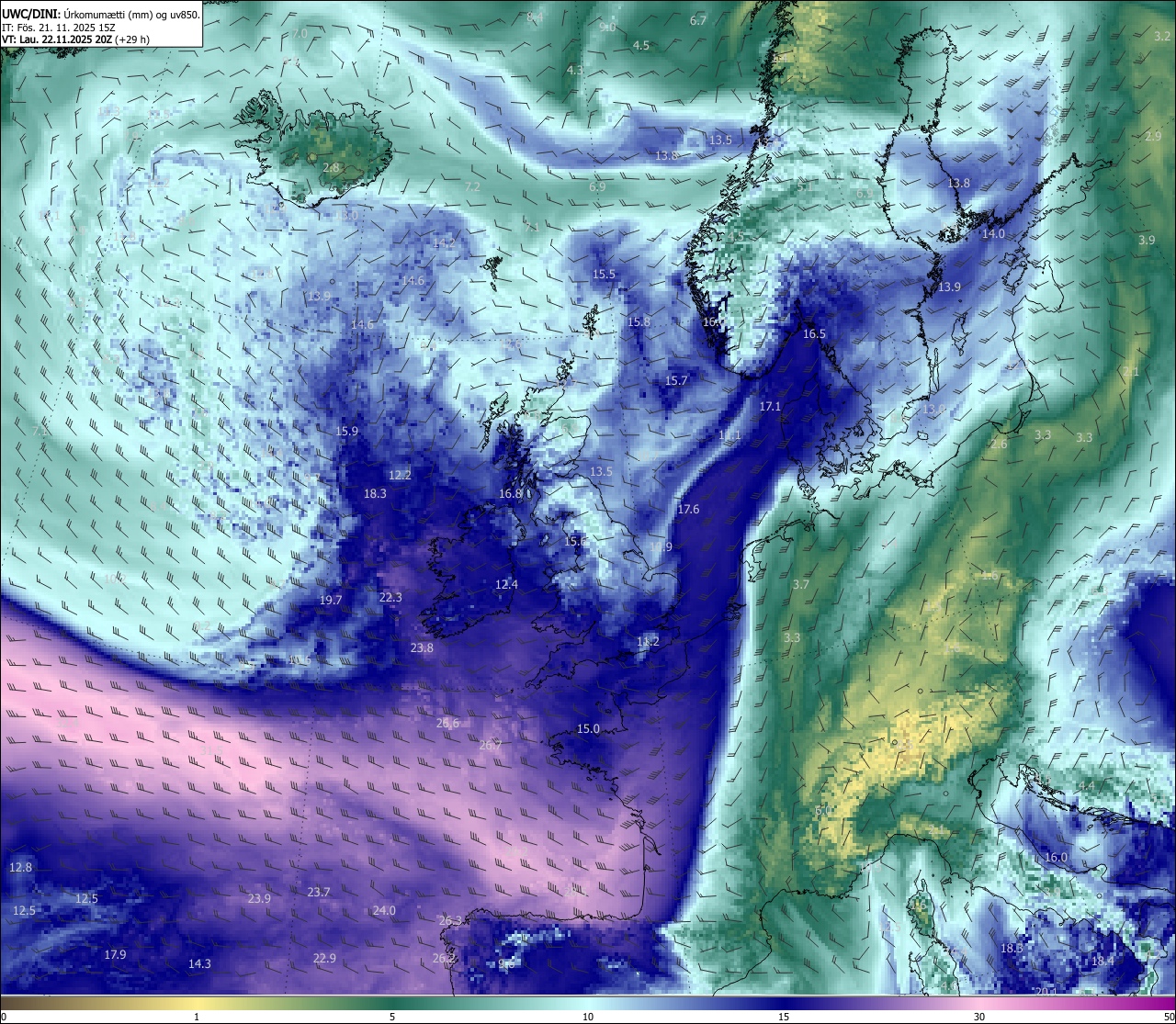1176x1024 pixels.
Task: Click the 3.2 value in the top-right corner
Action: [x=1162, y=36]
